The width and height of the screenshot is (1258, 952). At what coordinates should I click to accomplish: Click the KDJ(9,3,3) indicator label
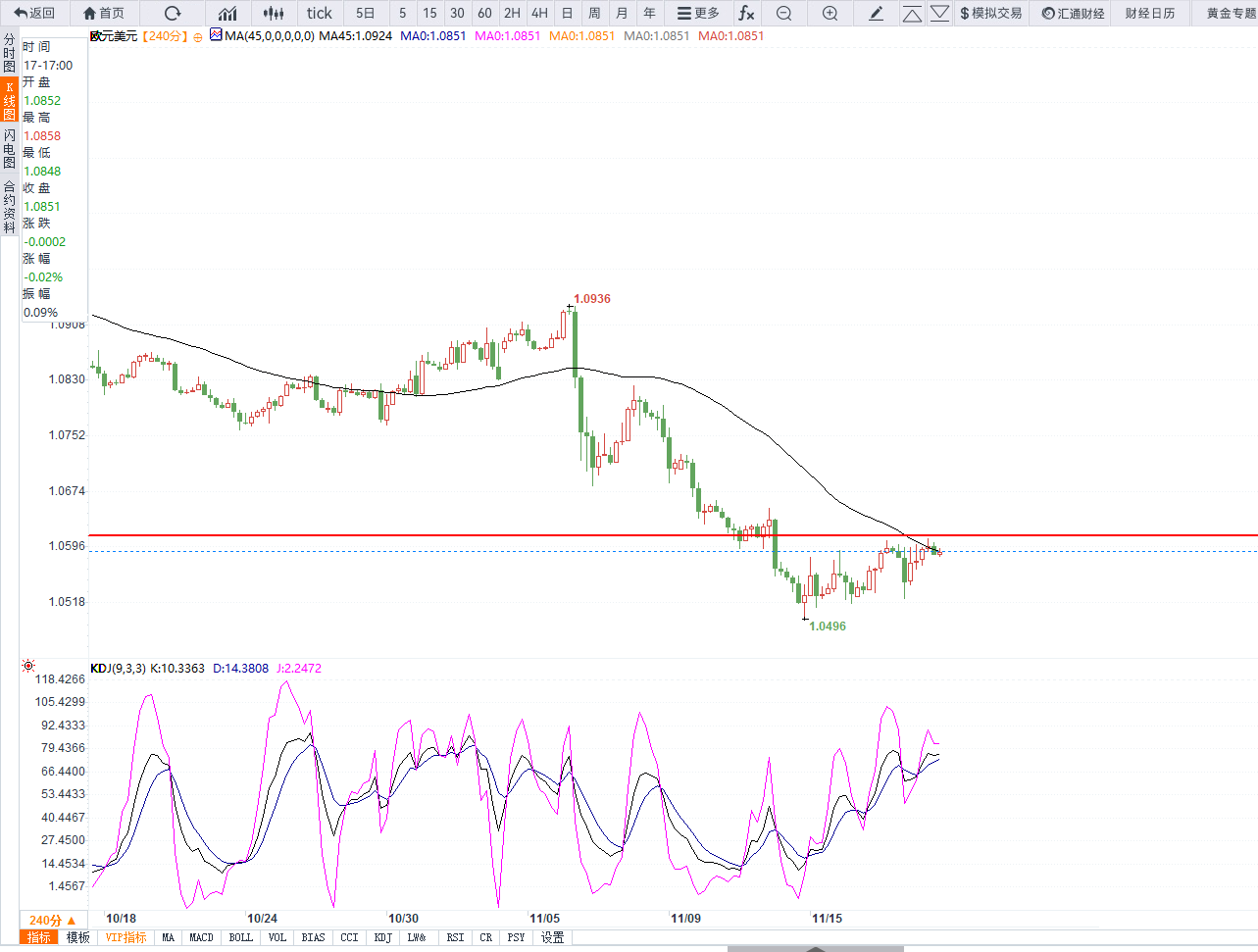118,669
